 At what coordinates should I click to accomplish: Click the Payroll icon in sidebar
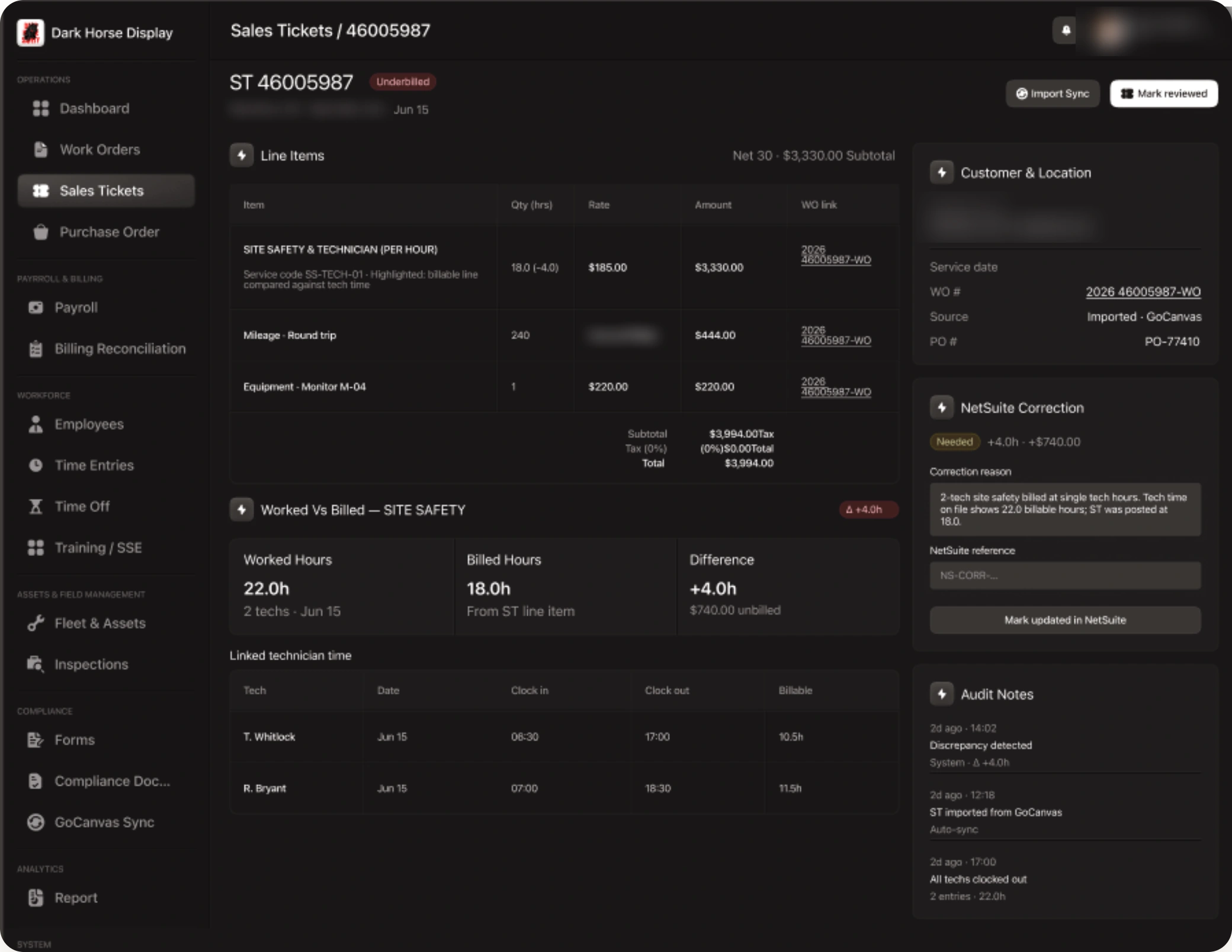tap(36, 307)
